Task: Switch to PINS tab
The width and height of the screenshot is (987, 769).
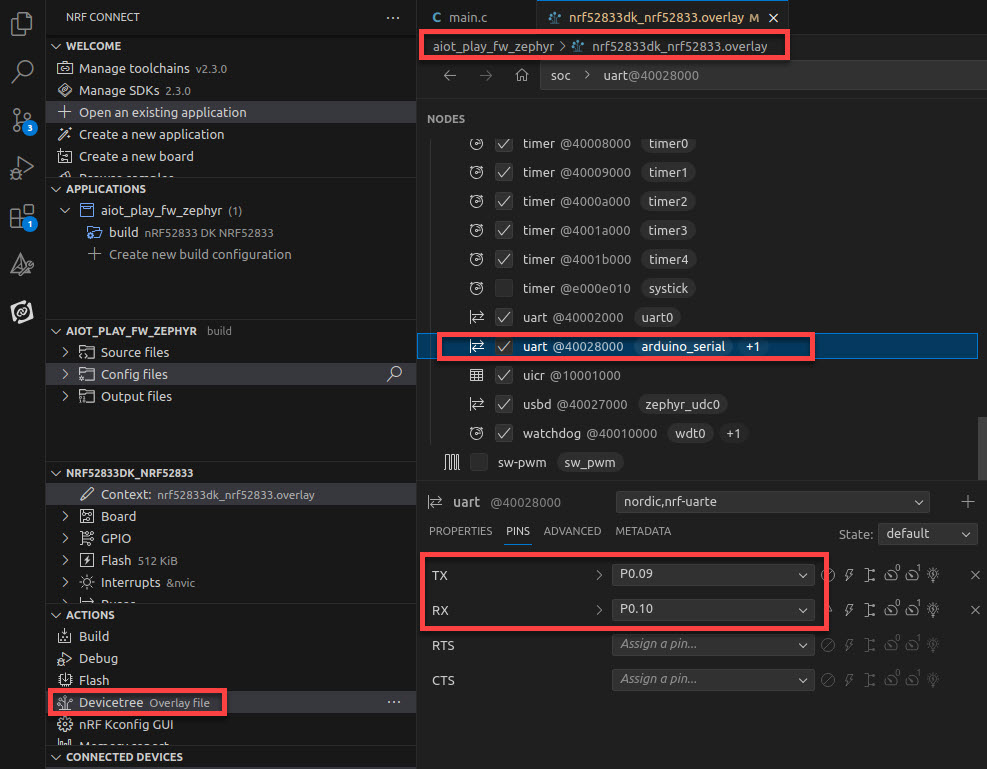Action: point(517,531)
